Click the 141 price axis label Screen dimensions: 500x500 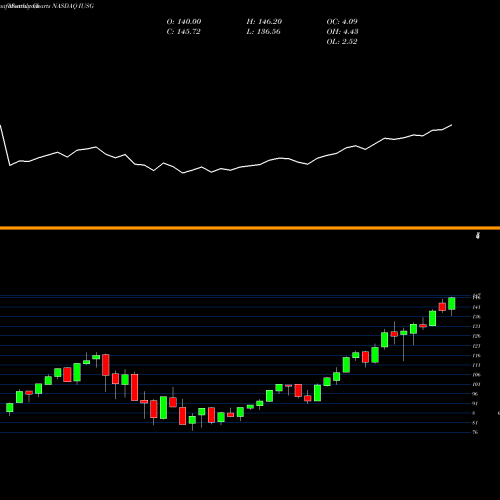476,307
